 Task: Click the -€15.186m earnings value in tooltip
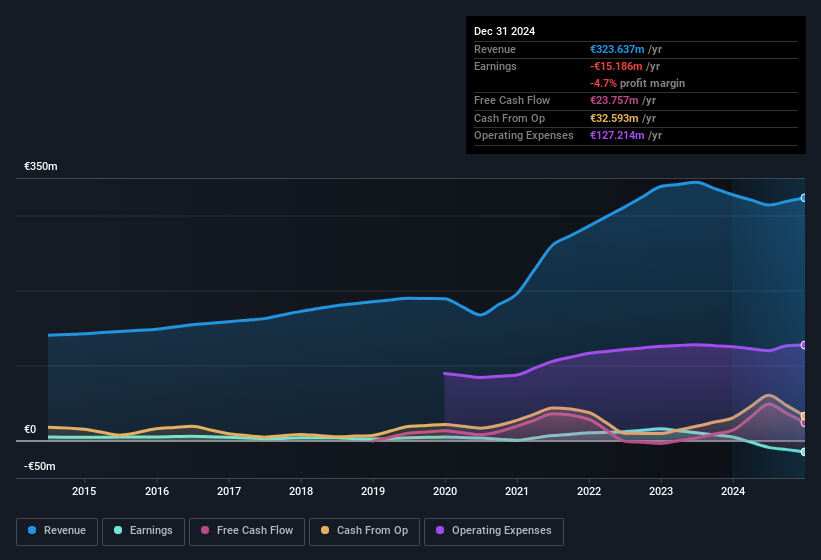click(616, 66)
